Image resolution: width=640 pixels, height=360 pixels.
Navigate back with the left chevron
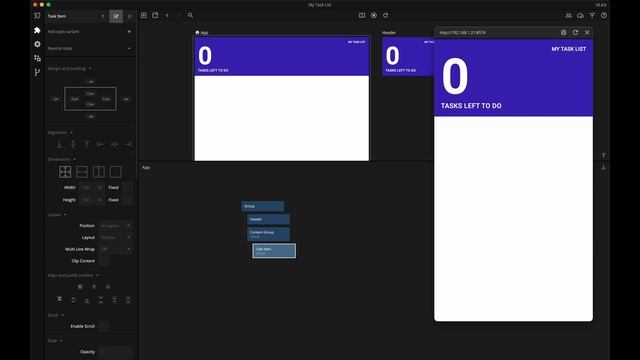coord(167,15)
